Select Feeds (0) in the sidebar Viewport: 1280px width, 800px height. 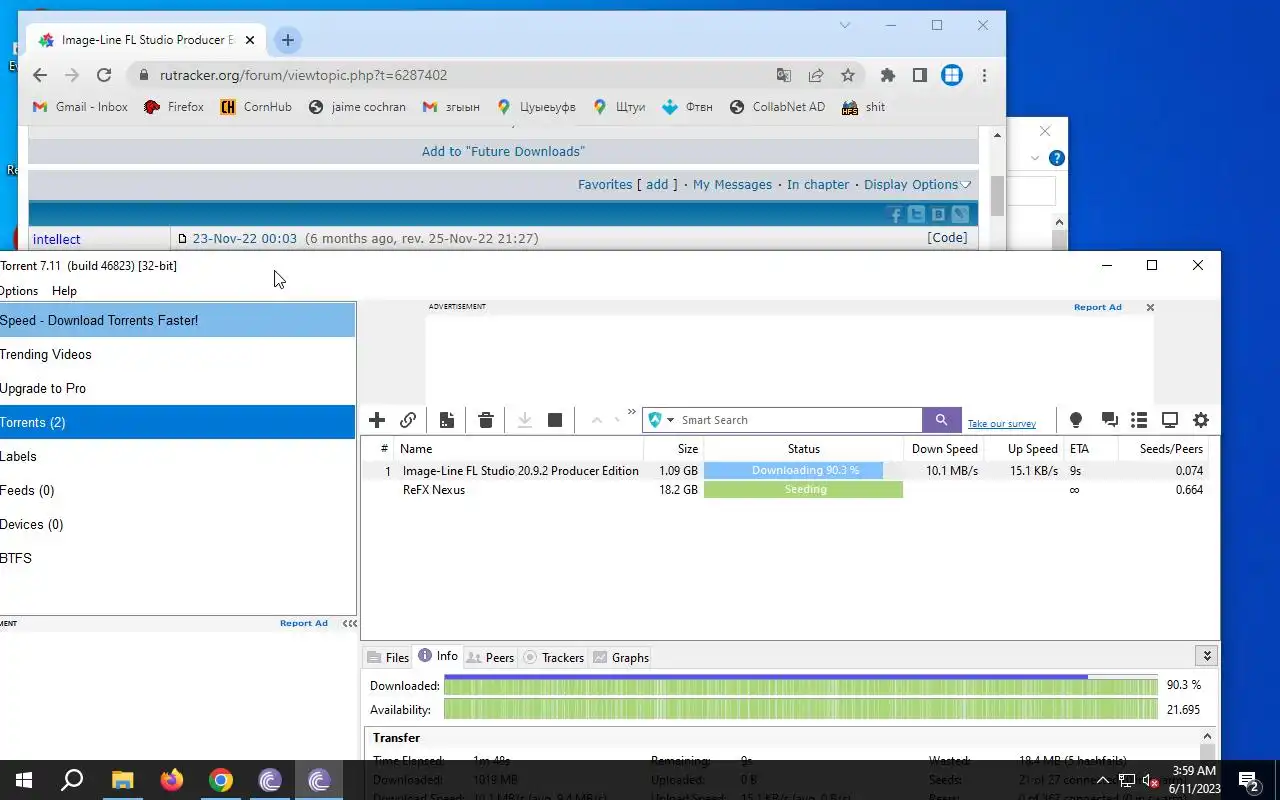pyautogui.click(x=177, y=490)
